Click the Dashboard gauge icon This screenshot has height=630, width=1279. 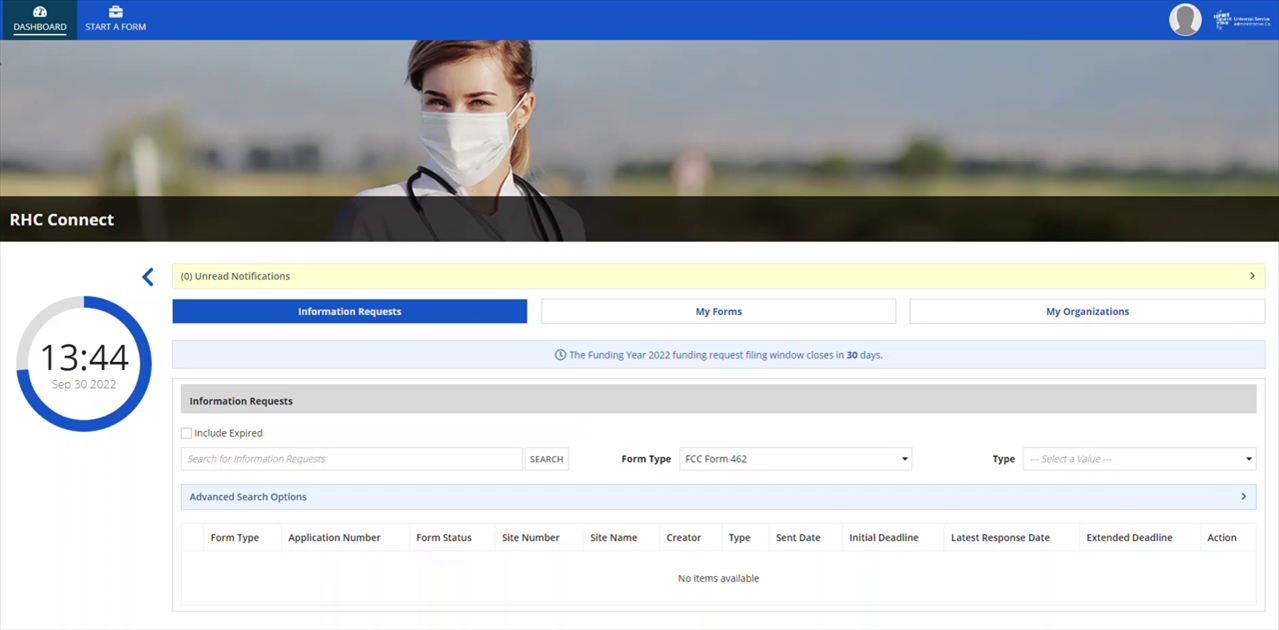(x=40, y=12)
